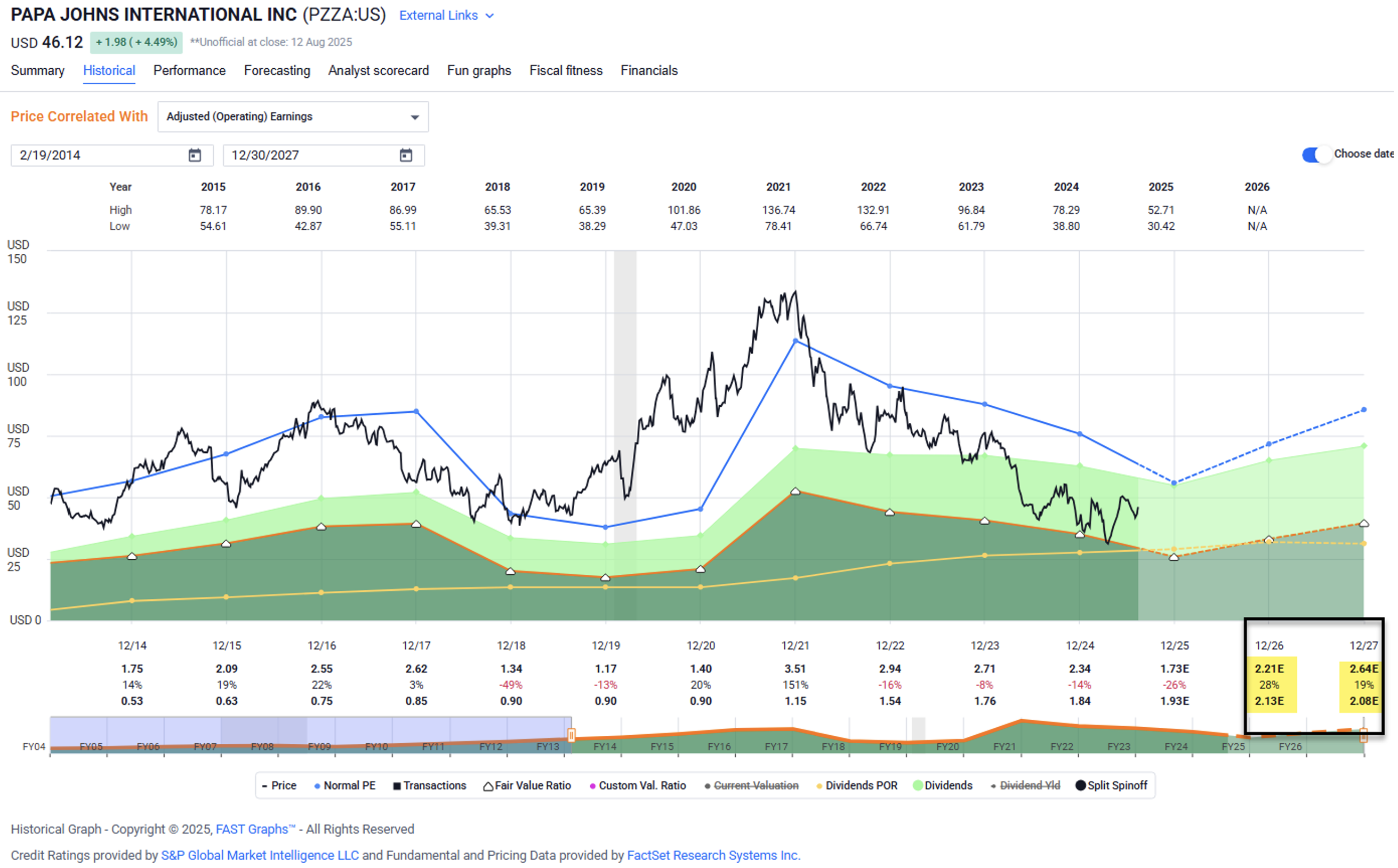Viewport: 1398px width, 868px height.
Task: Click the 12/25 fair value triangle marker
Action: (1174, 557)
